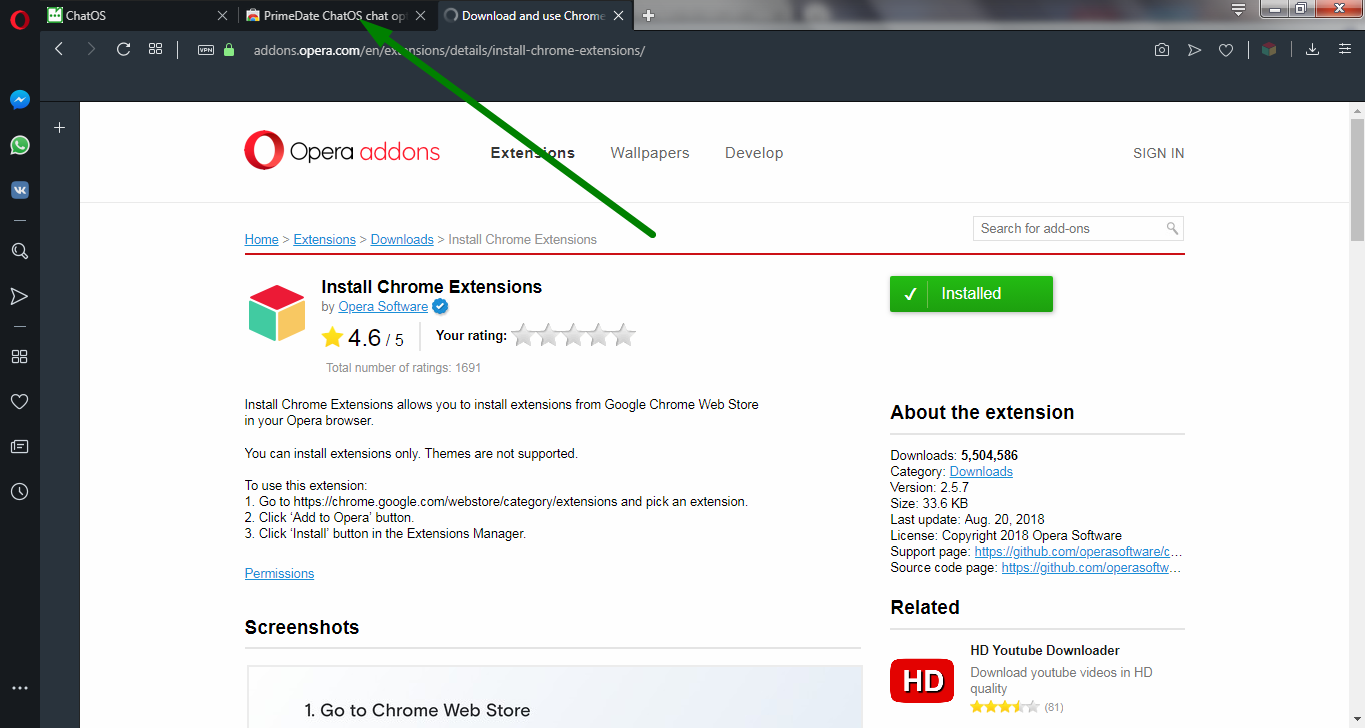Screen dimensions: 1365x728
Task: Open a new tab with plus button
Action: pos(649,15)
